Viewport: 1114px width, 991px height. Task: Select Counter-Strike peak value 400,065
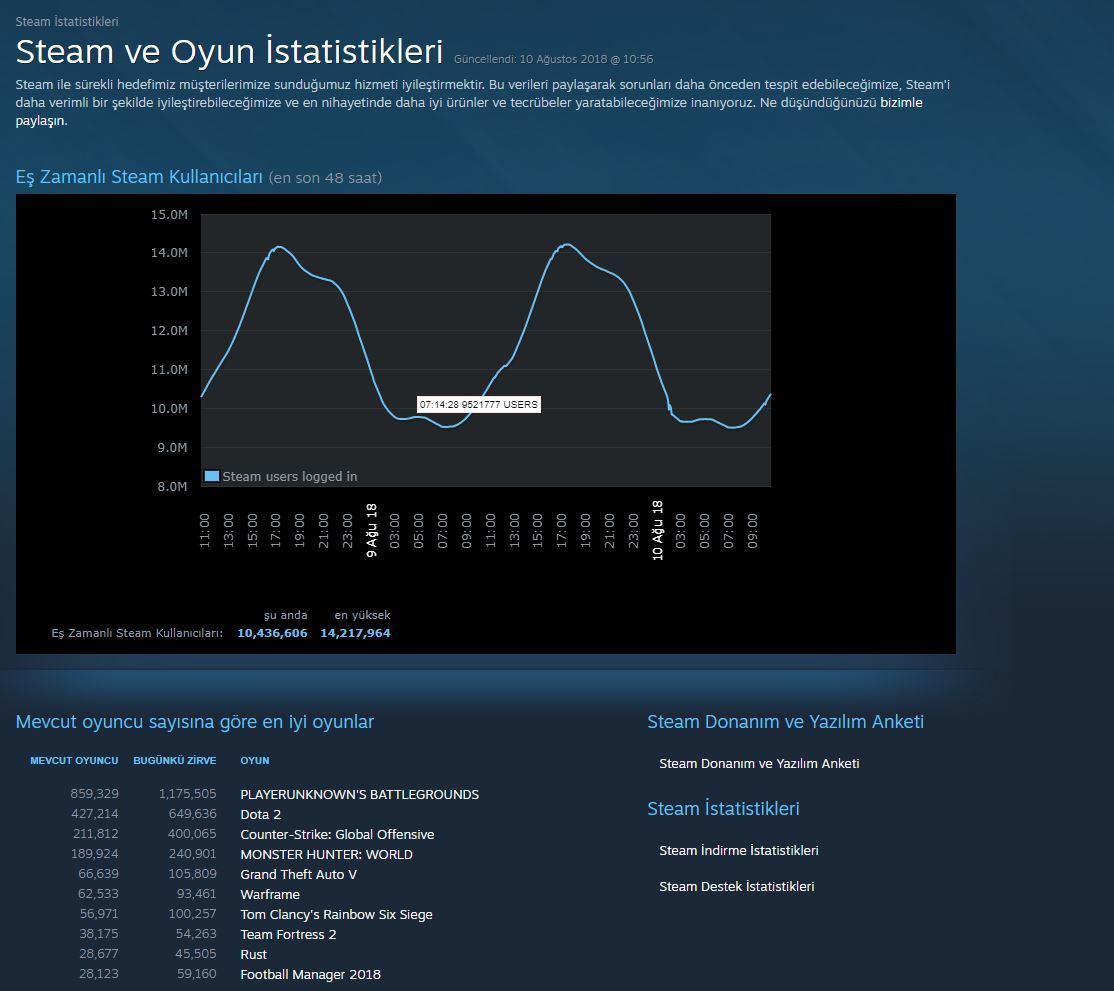pos(192,833)
